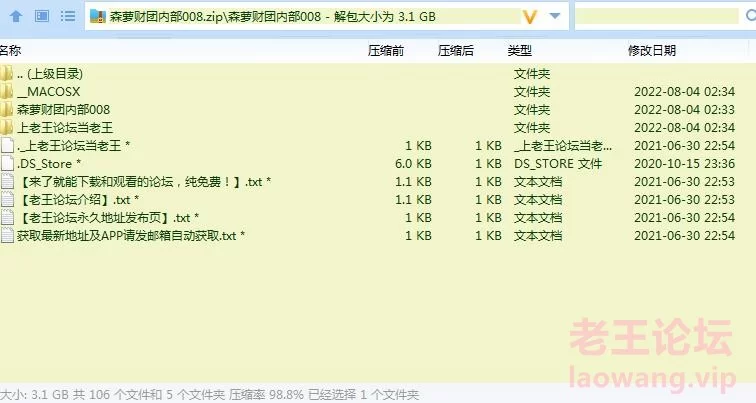The image size is (756, 403).
Task: Click file icon of ._上老王论坛当老王 row
Action: (7, 146)
